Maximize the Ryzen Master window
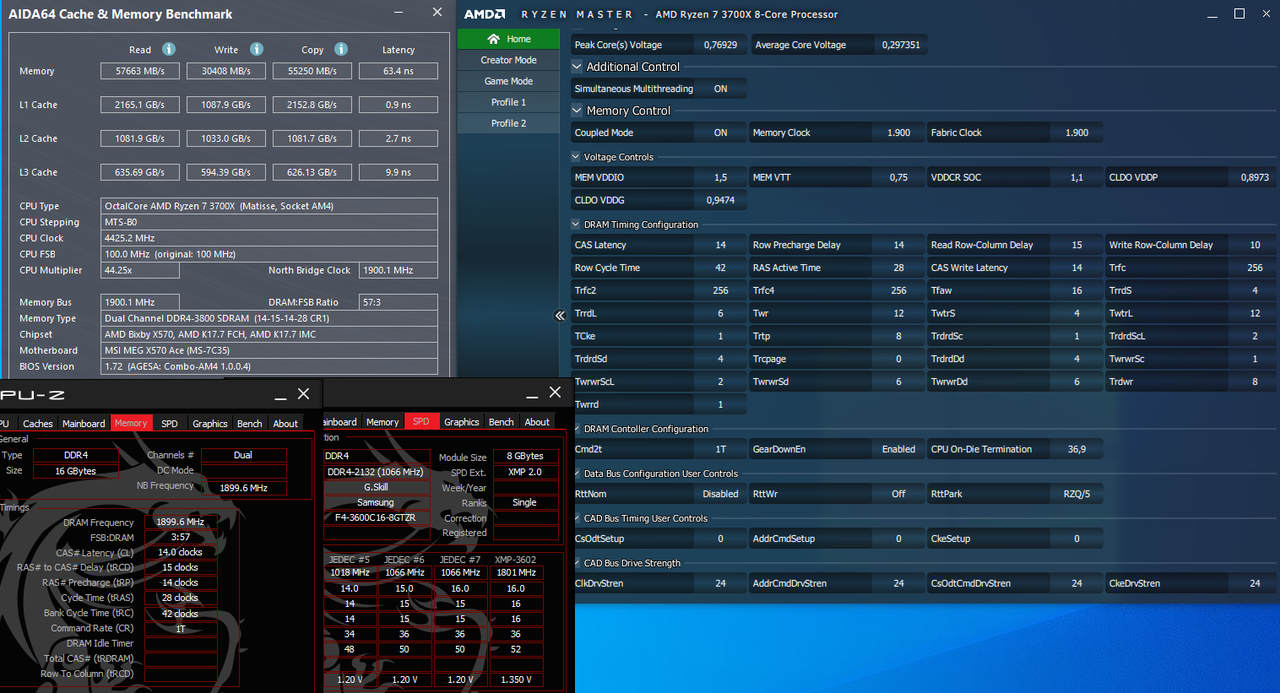Image resolution: width=1280 pixels, height=693 pixels. point(1239,14)
